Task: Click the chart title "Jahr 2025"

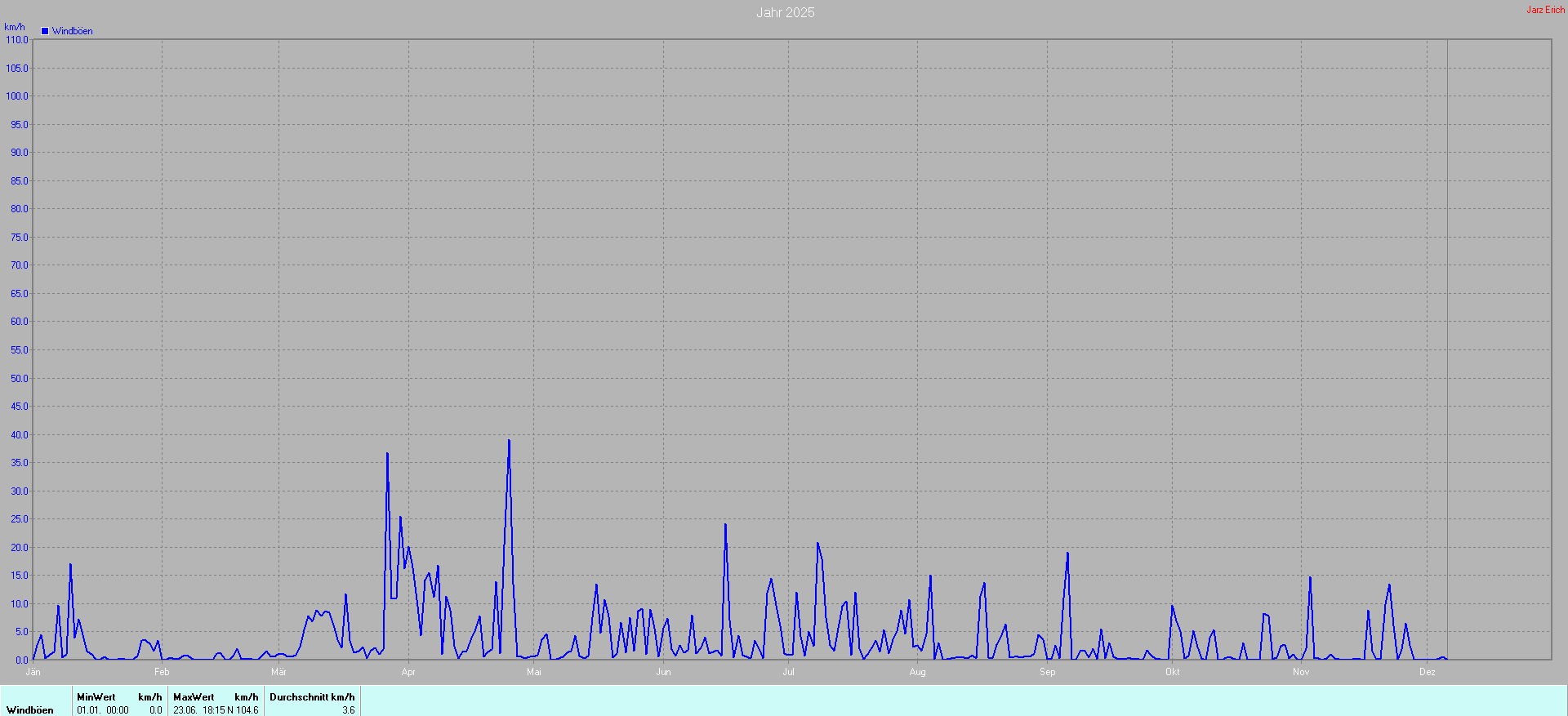Action: click(786, 12)
